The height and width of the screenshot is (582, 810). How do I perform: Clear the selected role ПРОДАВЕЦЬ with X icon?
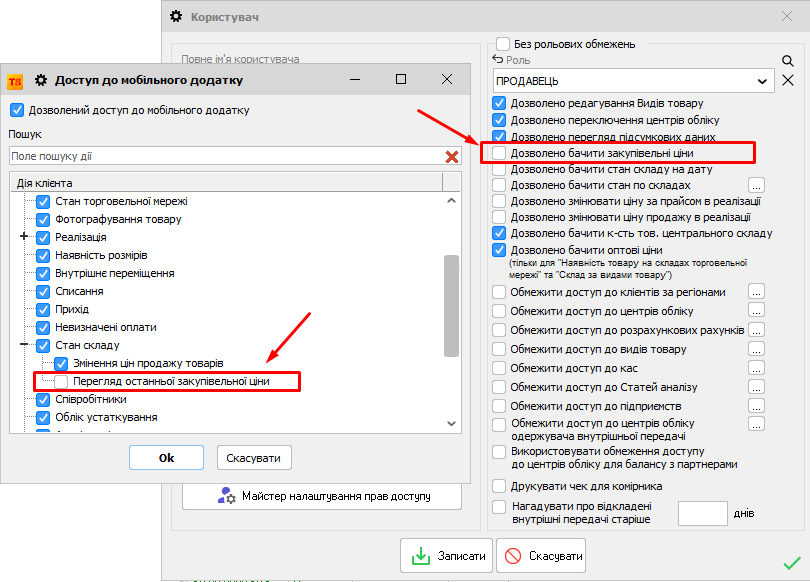pyautogui.click(x=788, y=80)
